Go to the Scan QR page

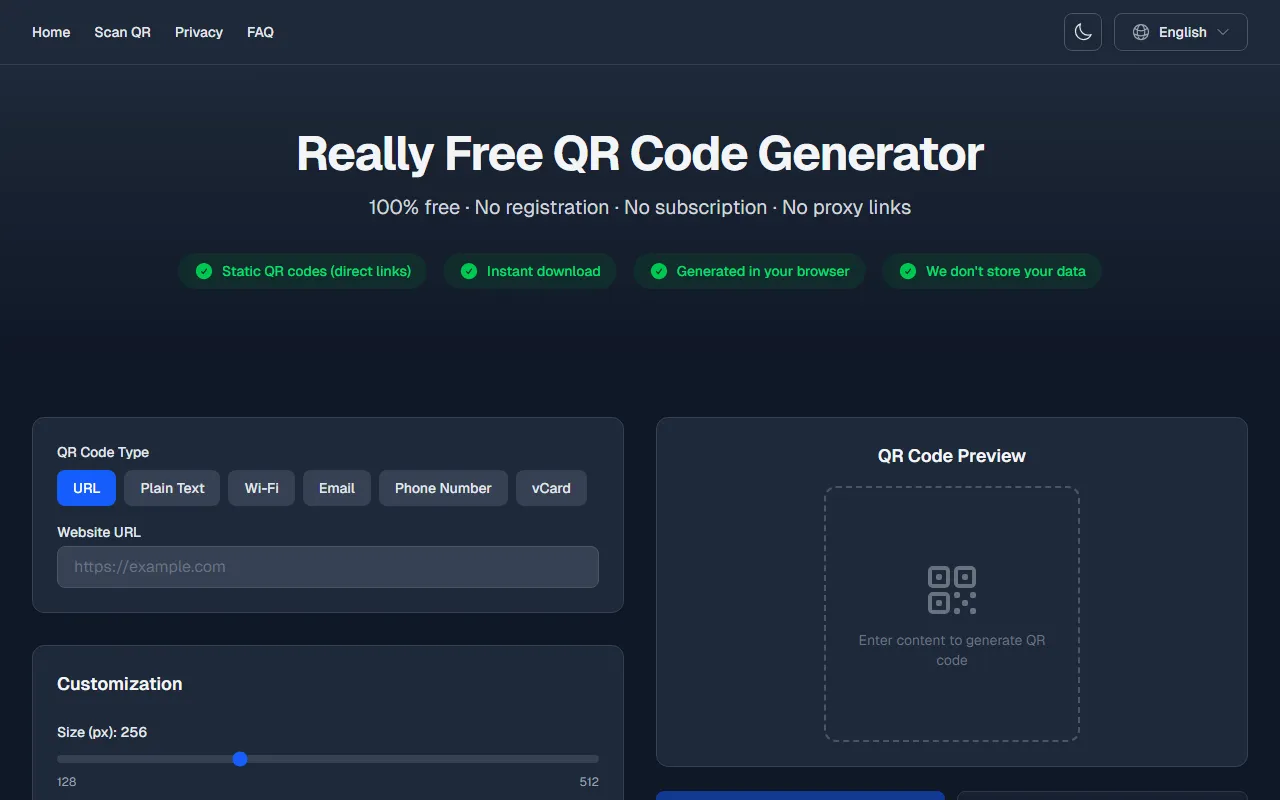(x=122, y=32)
